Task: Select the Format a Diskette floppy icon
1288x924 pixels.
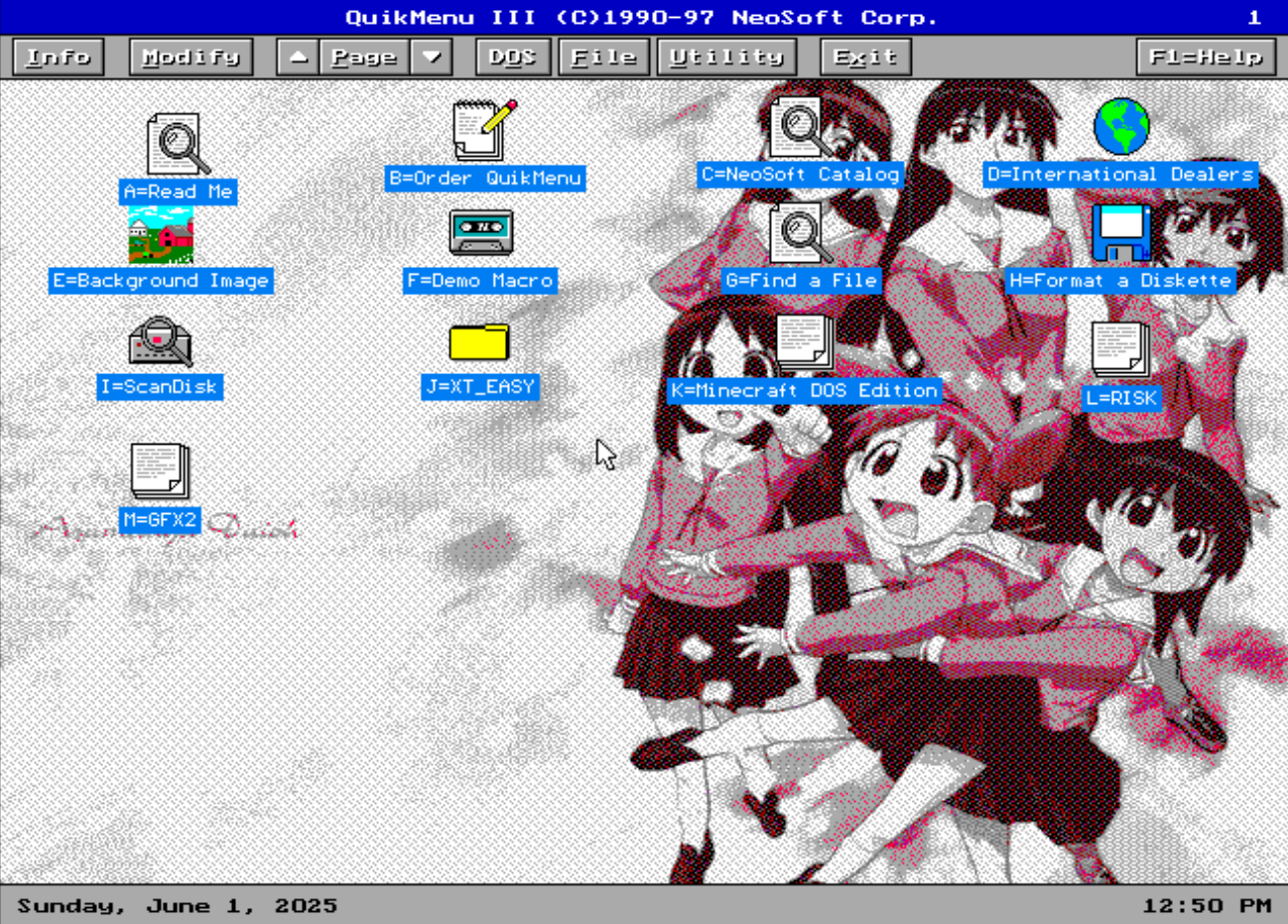Action: click(1121, 233)
